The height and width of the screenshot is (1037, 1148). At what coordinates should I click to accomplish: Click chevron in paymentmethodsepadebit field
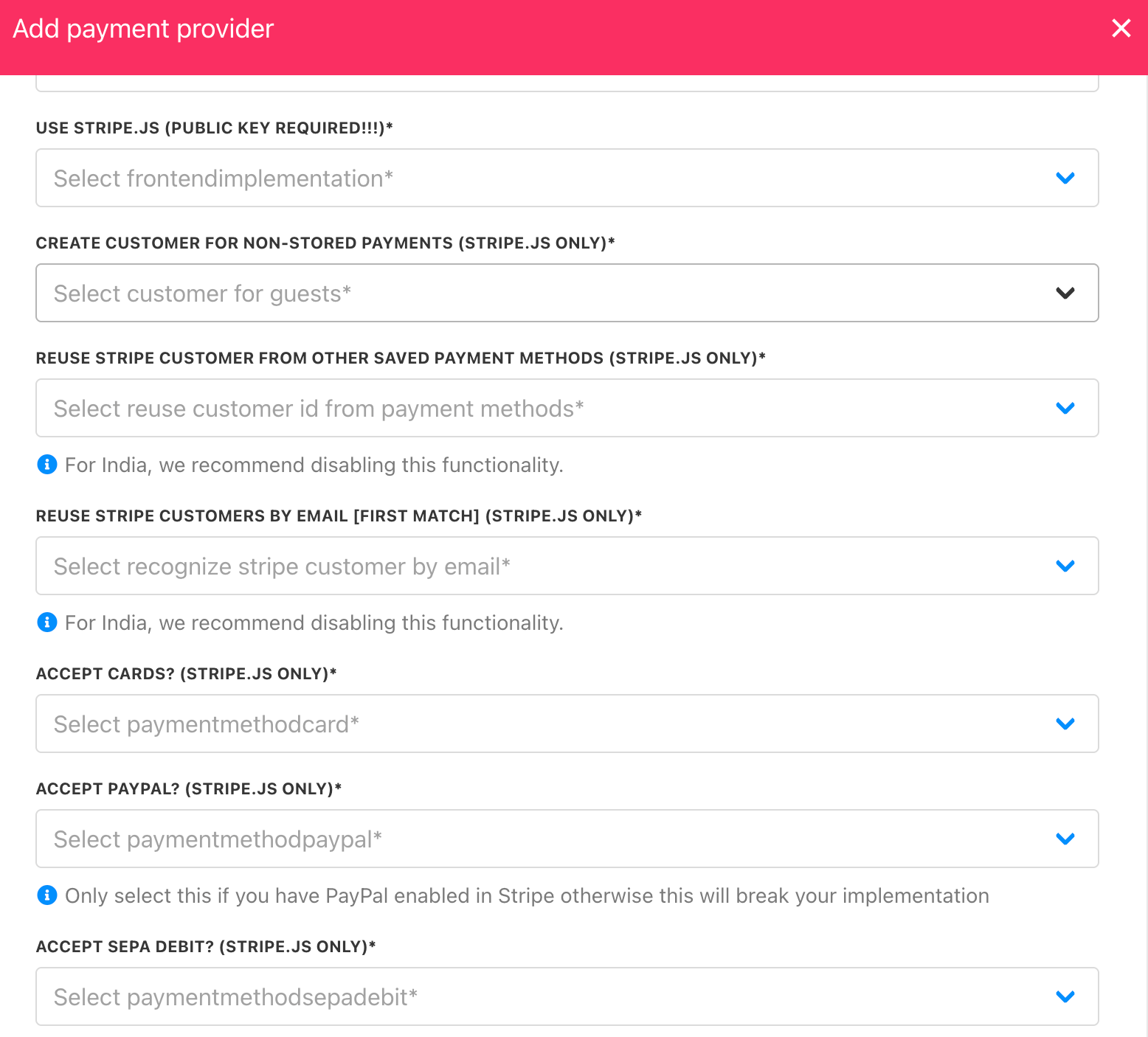coord(1065,996)
